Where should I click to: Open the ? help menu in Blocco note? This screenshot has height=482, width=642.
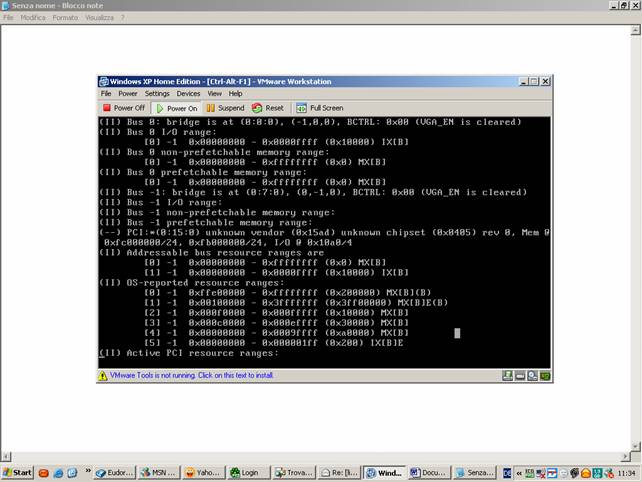click(x=122, y=17)
